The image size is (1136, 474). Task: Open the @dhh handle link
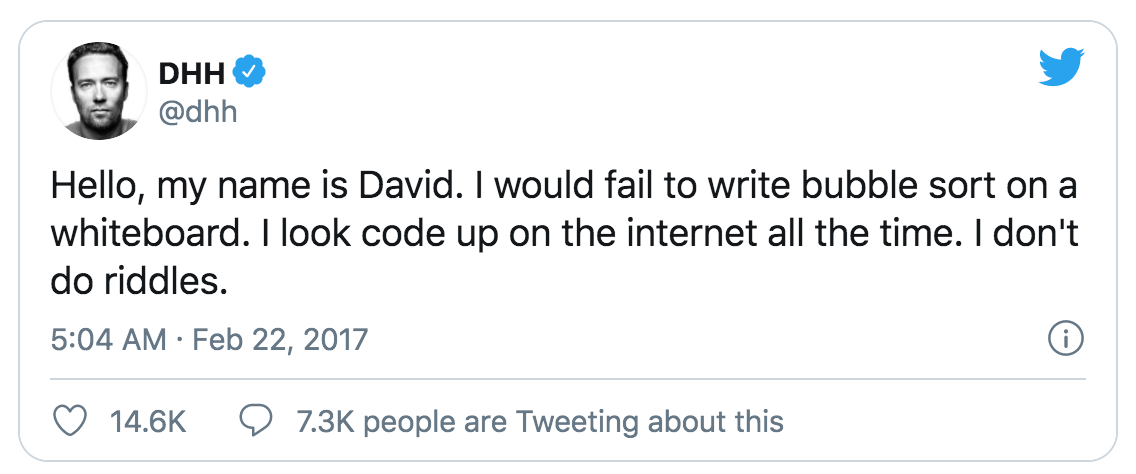[197, 109]
